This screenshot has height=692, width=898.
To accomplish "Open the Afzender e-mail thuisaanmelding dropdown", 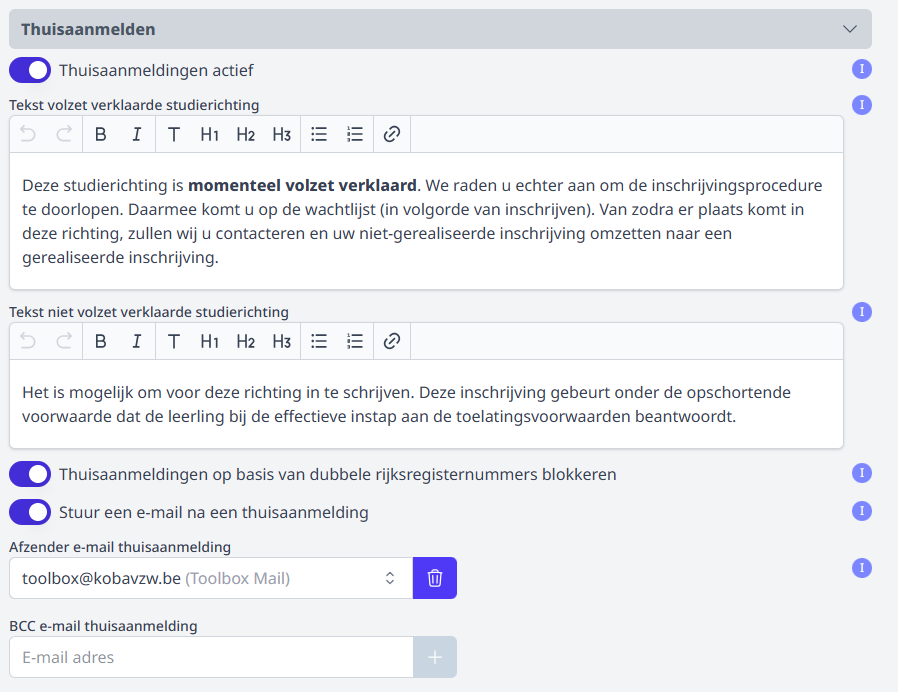I will tap(210, 578).
